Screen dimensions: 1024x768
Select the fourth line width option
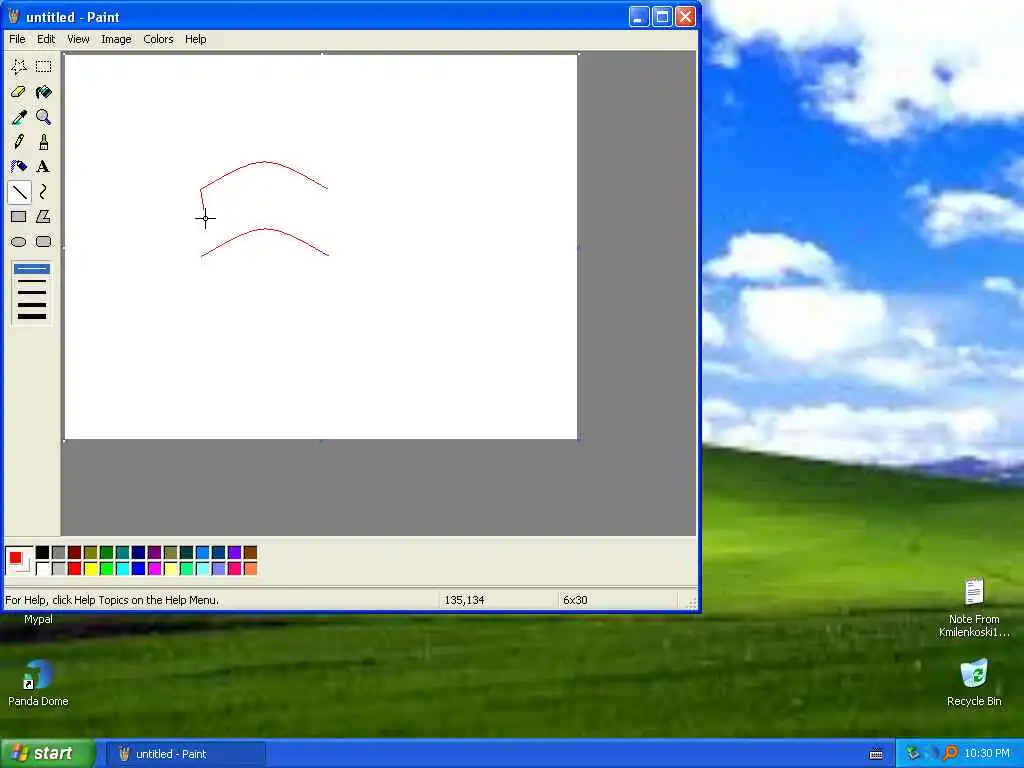point(31,304)
